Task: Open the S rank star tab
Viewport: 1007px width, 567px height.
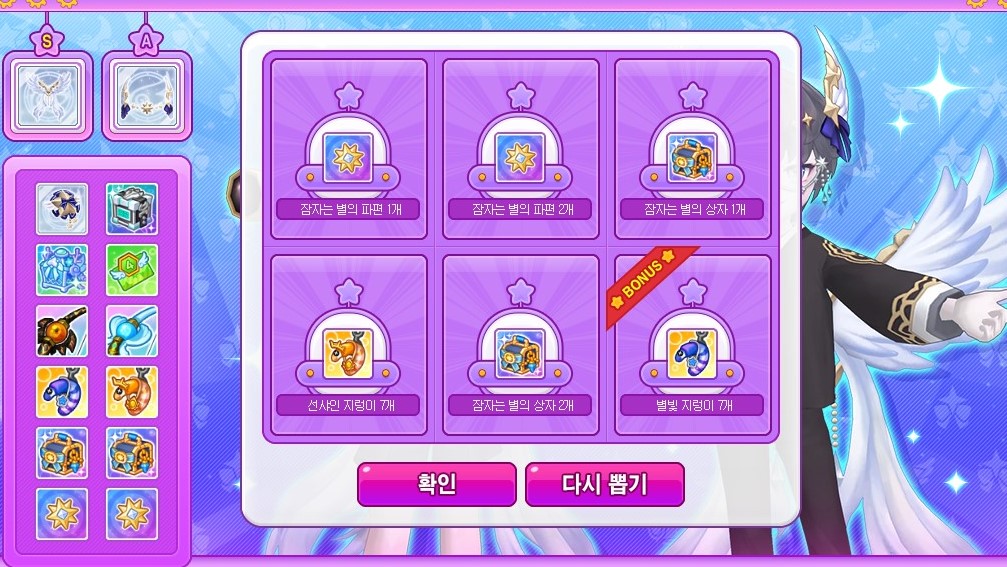Action: [47, 42]
